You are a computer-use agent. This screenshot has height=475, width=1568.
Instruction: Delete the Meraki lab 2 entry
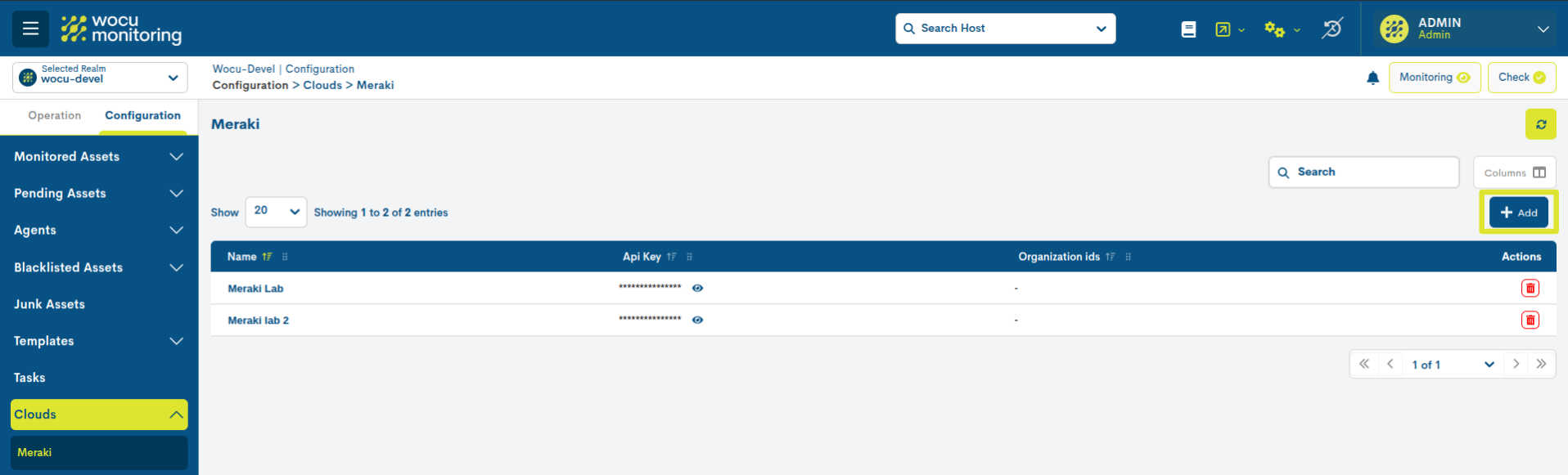tap(1530, 320)
